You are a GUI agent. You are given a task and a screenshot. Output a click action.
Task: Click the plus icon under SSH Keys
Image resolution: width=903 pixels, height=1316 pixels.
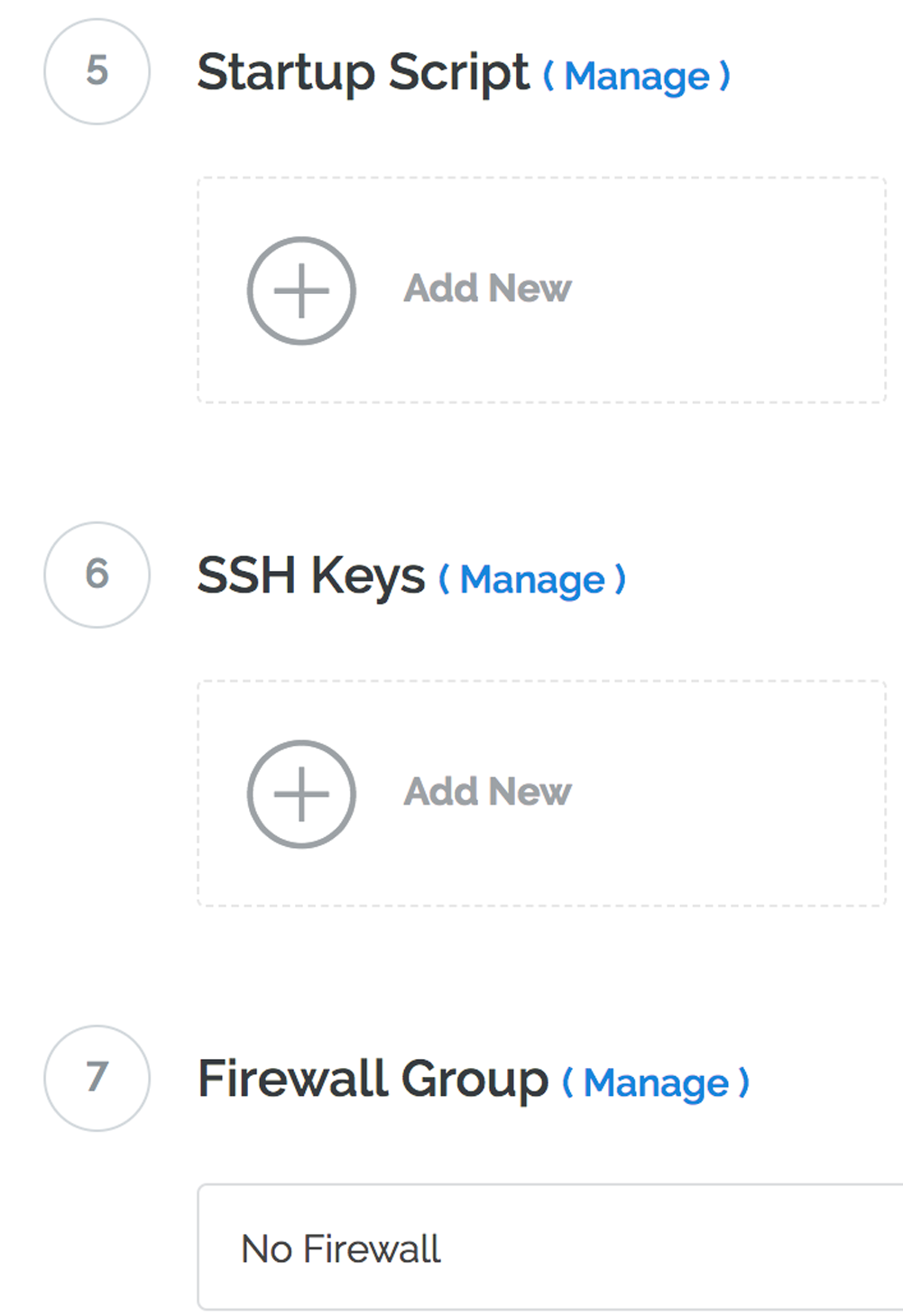[301, 794]
